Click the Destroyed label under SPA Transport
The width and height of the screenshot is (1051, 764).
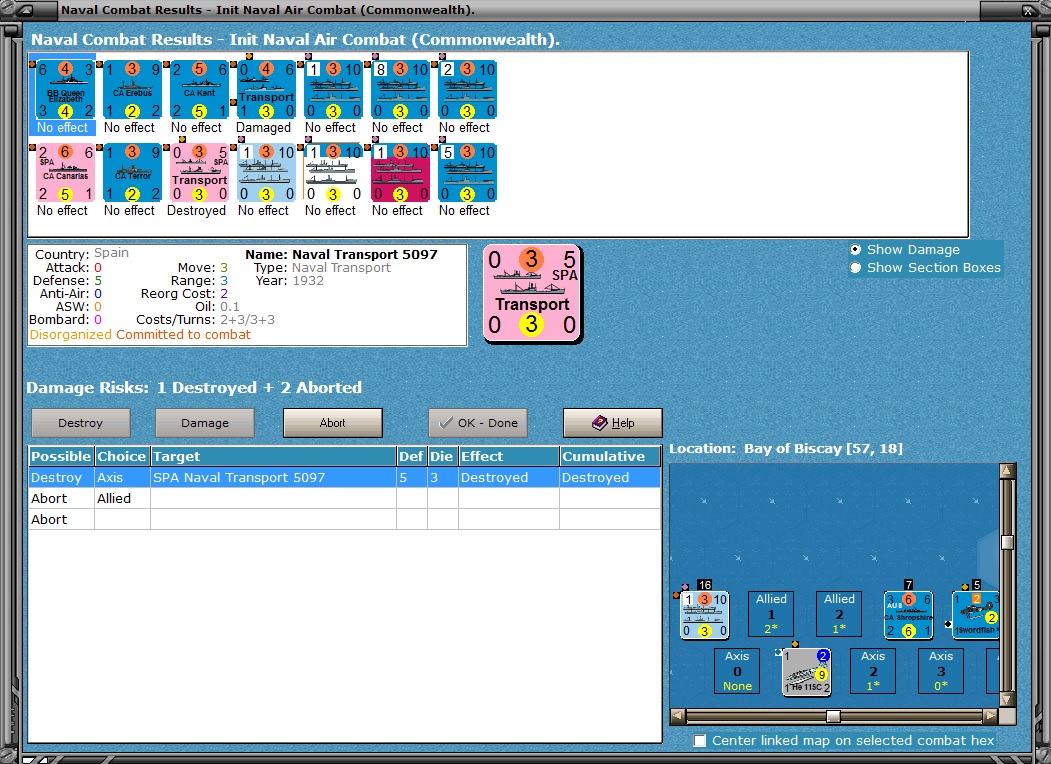click(196, 210)
